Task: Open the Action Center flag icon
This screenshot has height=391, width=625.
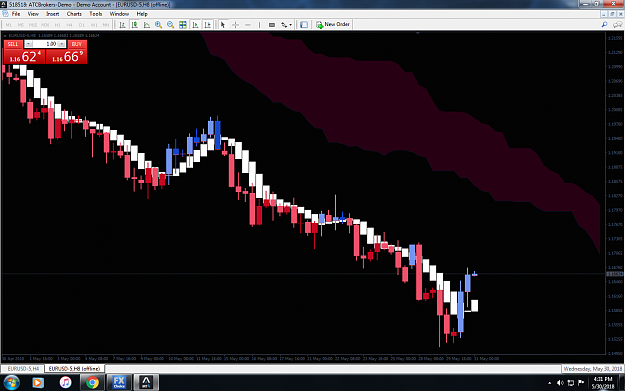Action: [581, 383]
